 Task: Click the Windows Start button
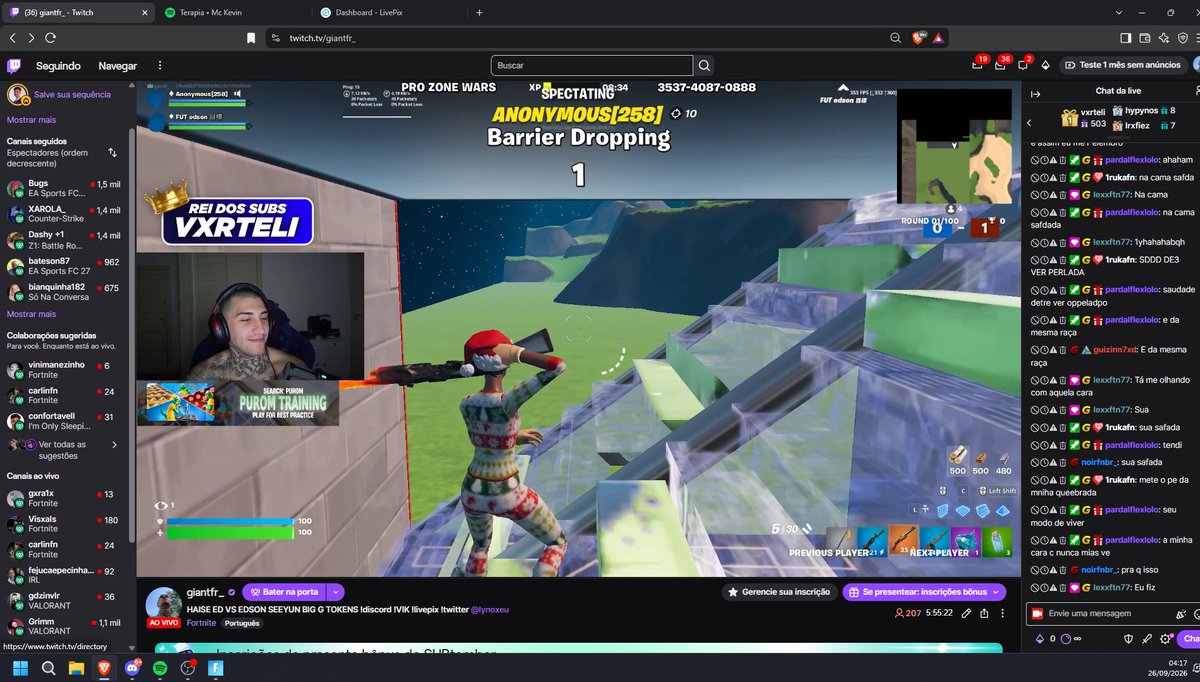20,667
